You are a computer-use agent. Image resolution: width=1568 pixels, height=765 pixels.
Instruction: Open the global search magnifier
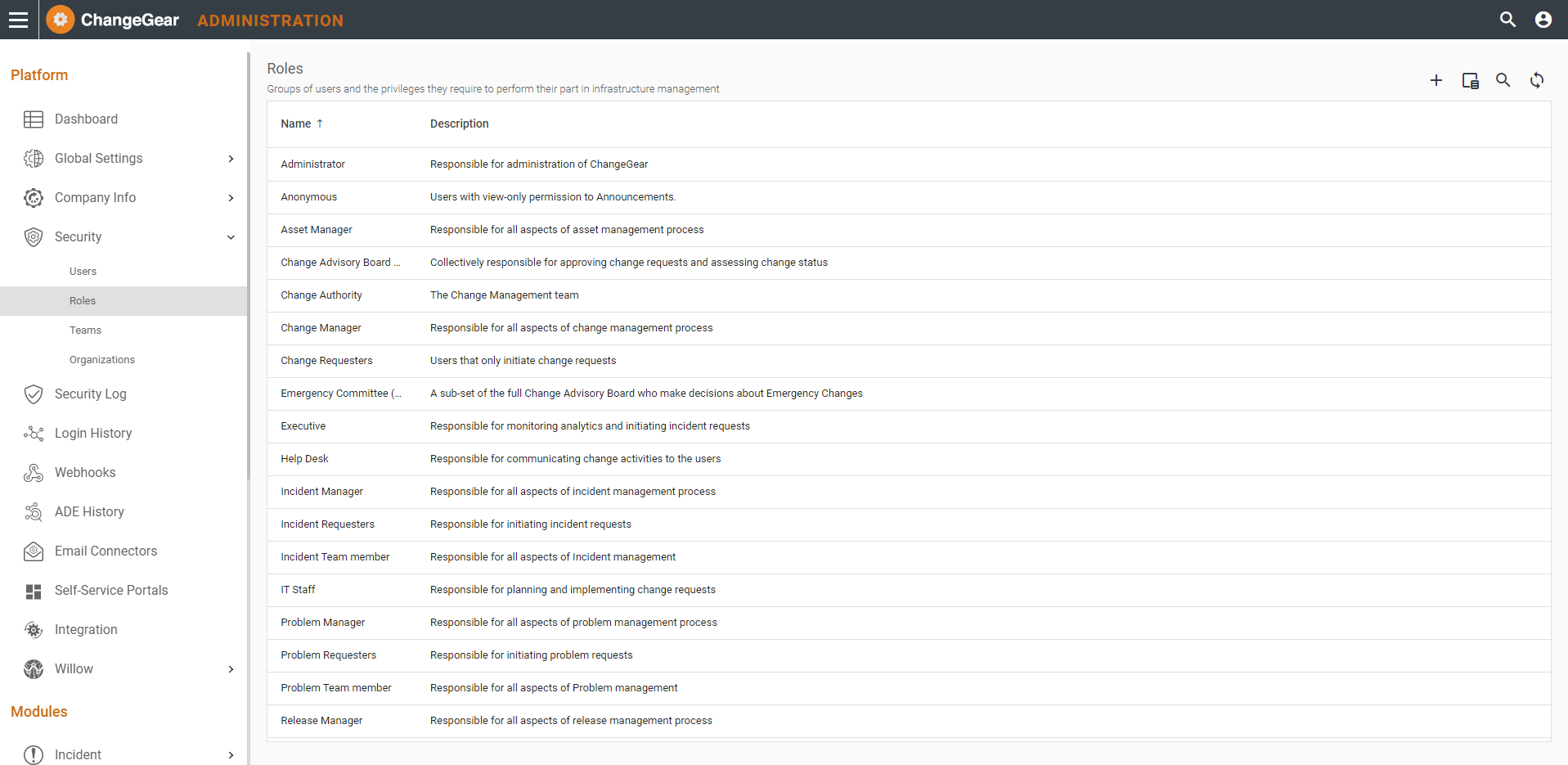tap(1507, 19)
